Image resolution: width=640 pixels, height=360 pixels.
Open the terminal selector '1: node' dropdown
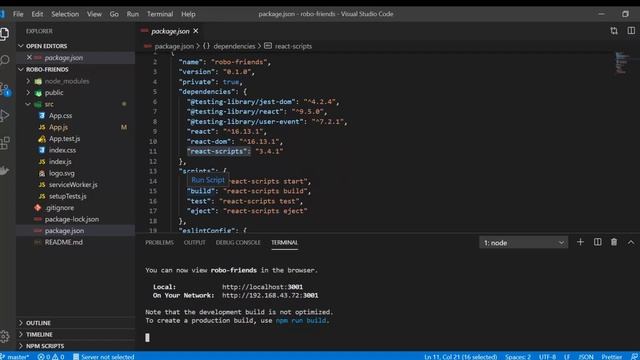[x=523, y=243]
